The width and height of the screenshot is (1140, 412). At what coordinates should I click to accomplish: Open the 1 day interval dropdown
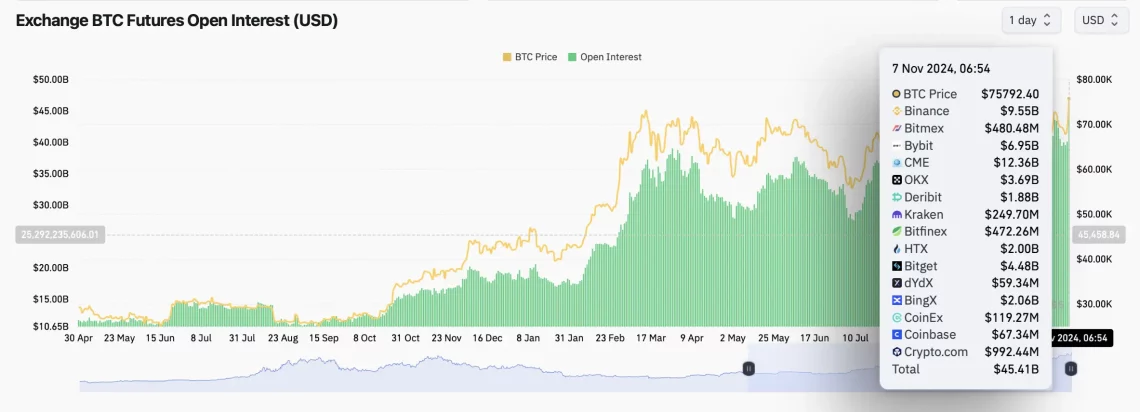(1031, 20)
